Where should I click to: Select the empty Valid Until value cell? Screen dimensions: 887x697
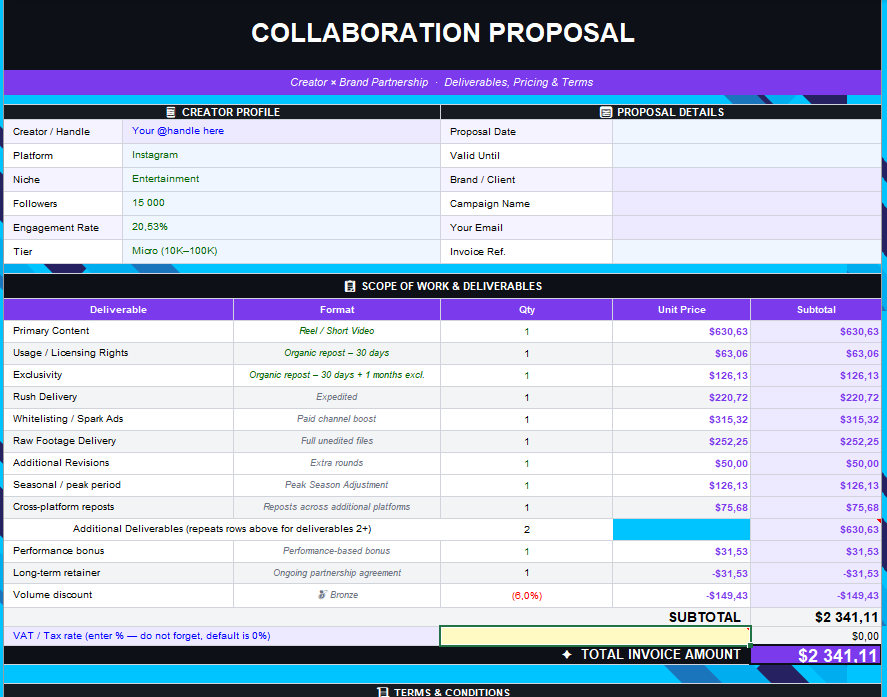coord(747,156)
